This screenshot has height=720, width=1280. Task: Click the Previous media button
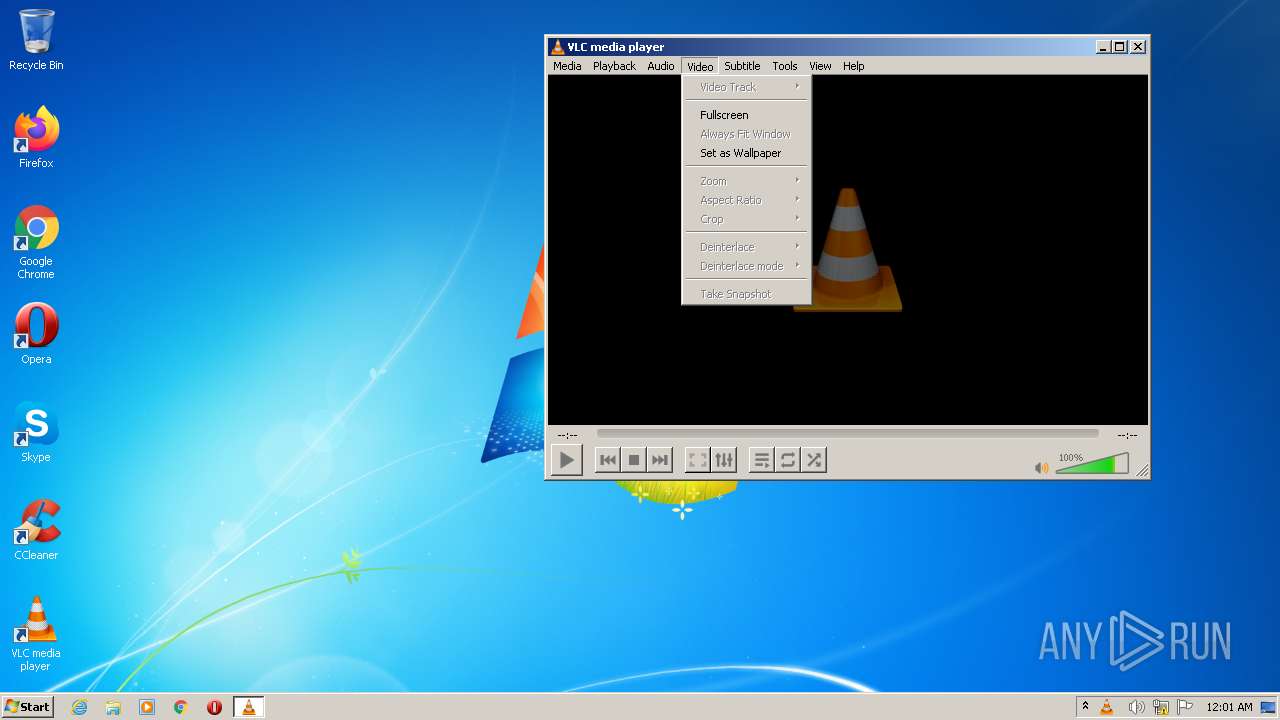[x=607, y=460]
